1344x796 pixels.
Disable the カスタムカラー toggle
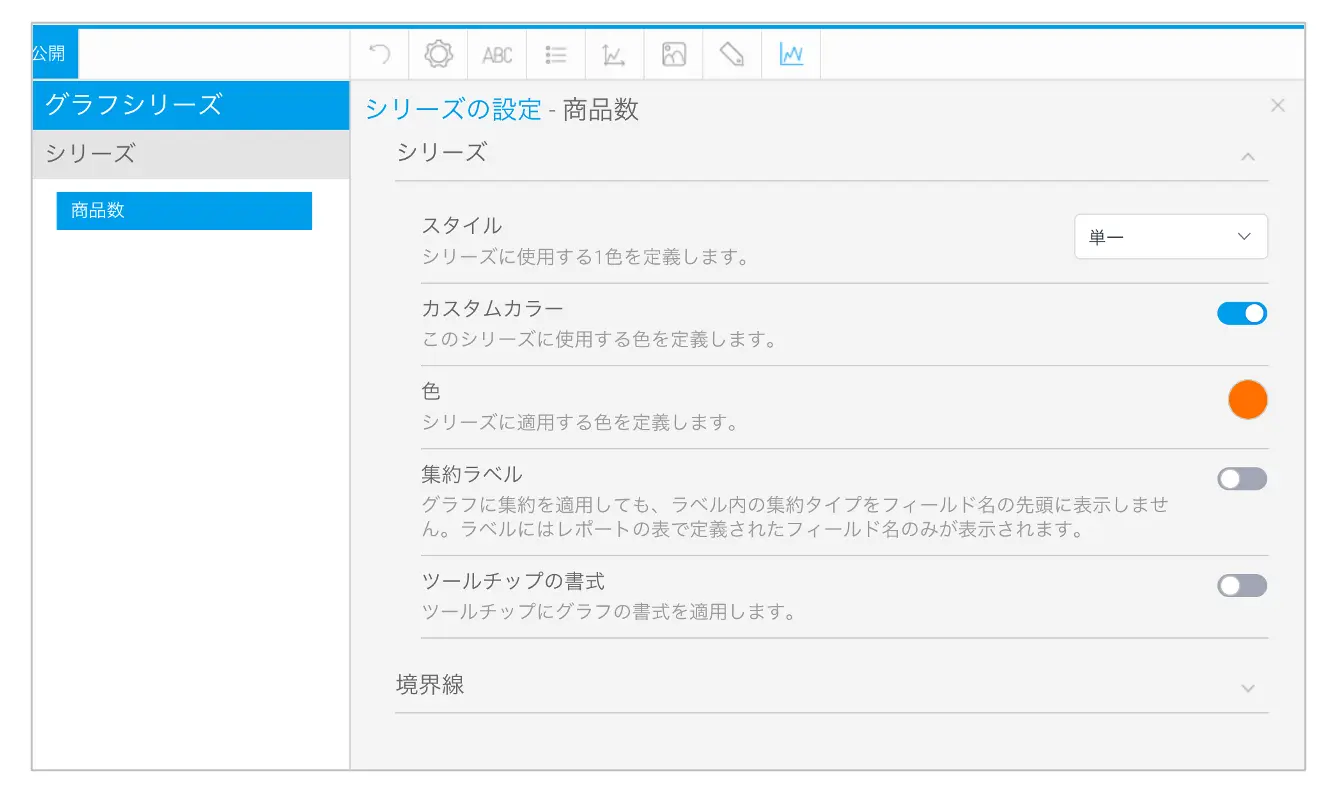(x=1241, y=314)
